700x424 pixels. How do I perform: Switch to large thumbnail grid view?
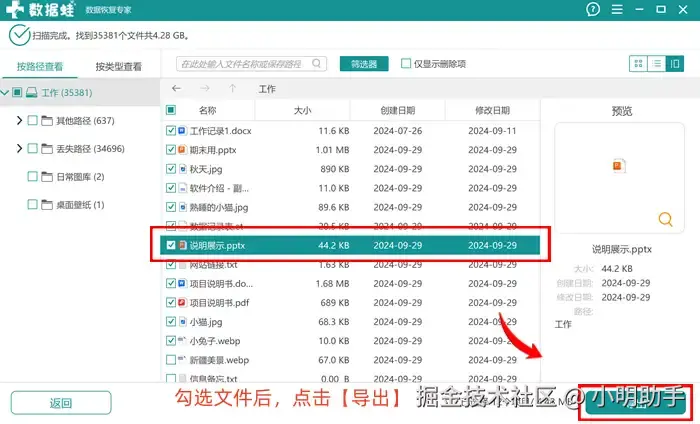(638, 64)
